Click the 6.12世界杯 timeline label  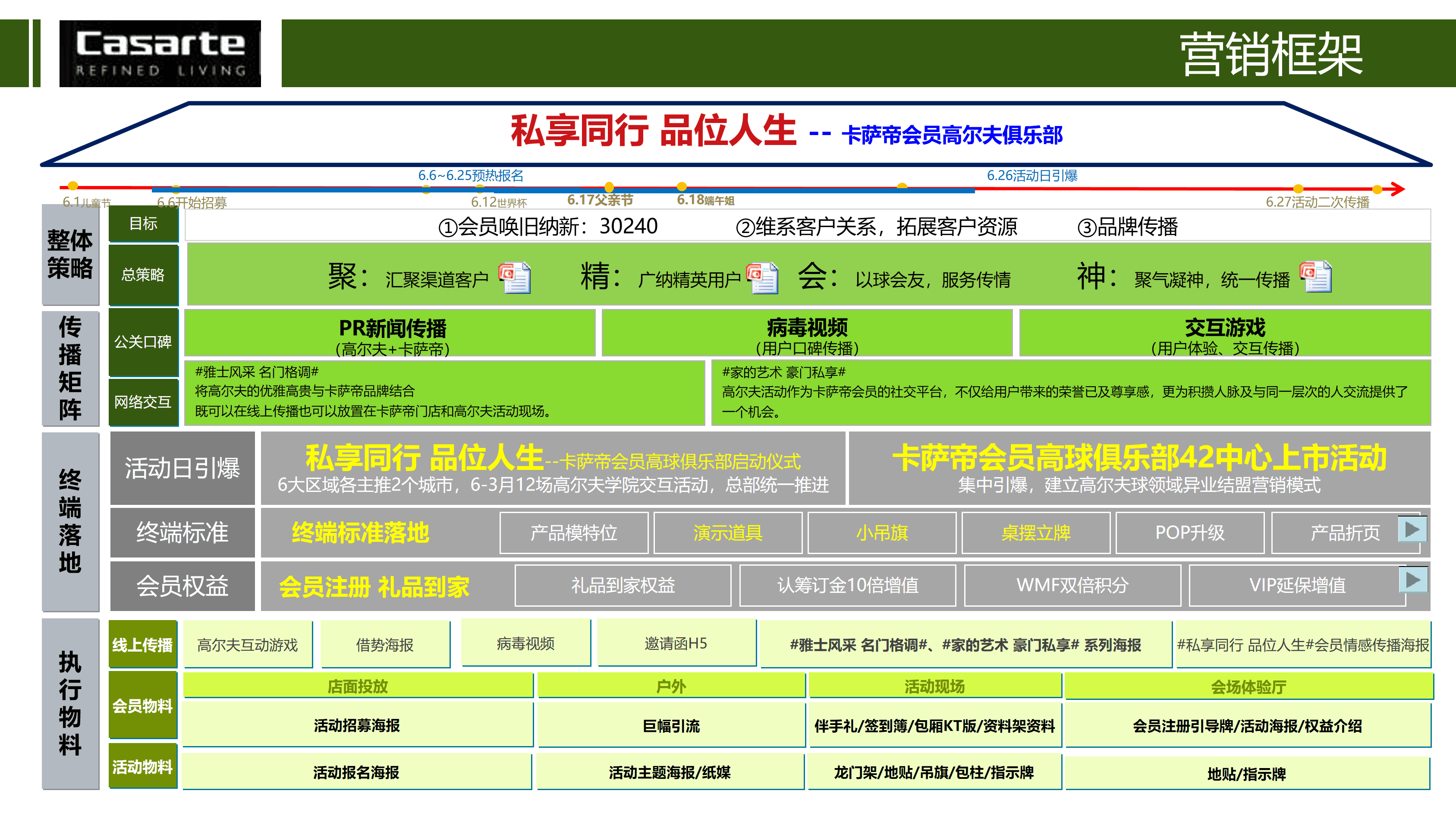(499, 202)
